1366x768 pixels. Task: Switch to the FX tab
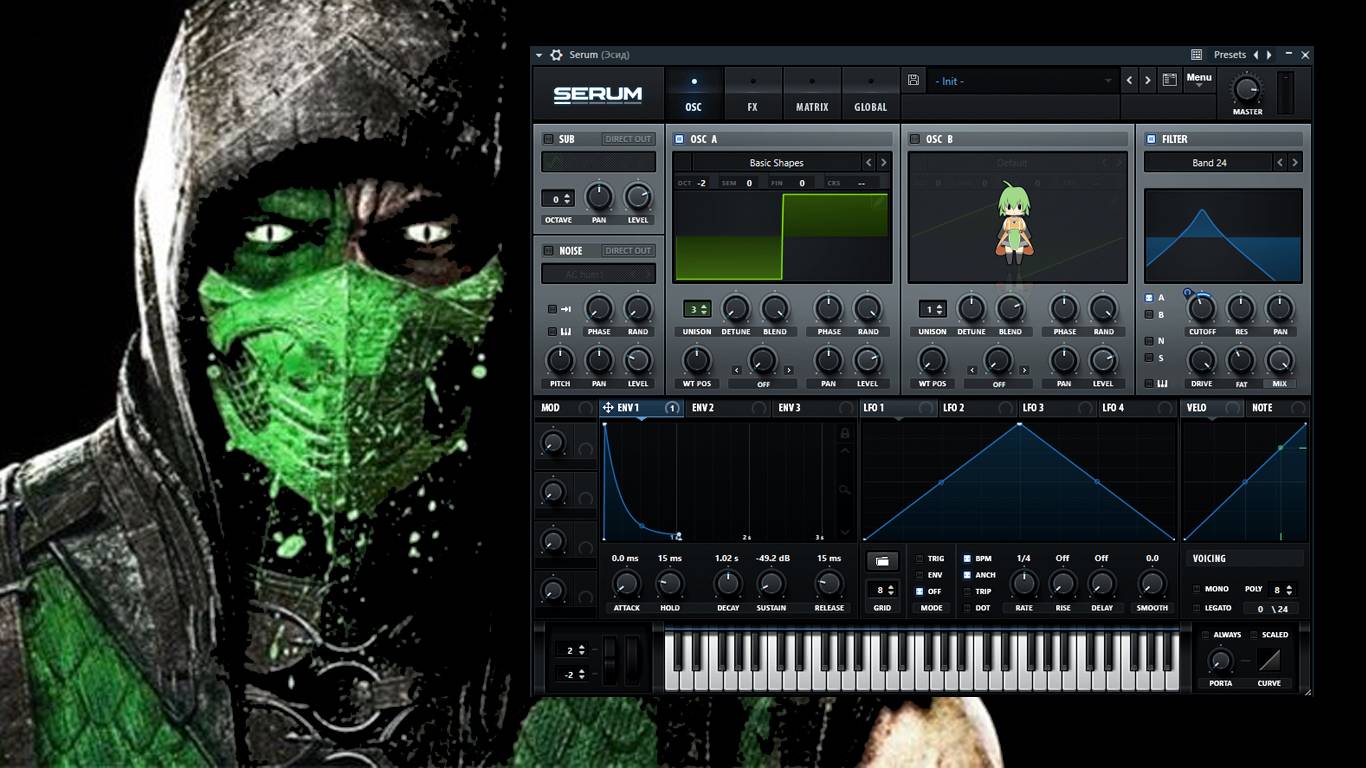tap(753, 95)
